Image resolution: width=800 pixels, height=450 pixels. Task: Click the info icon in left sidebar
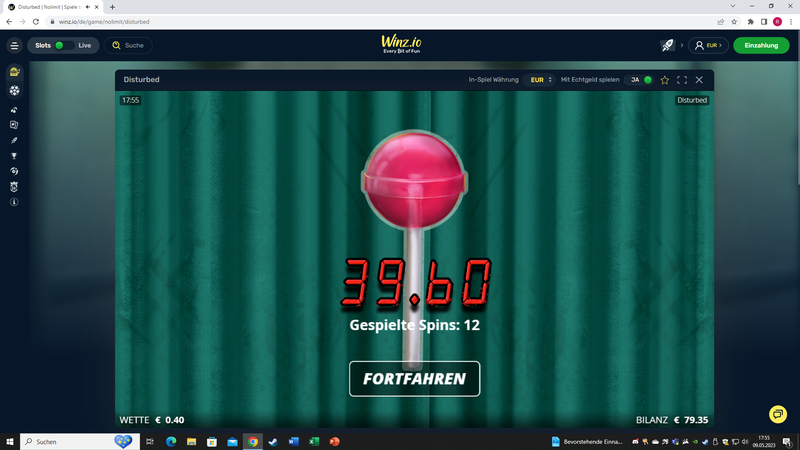[14, 201]
